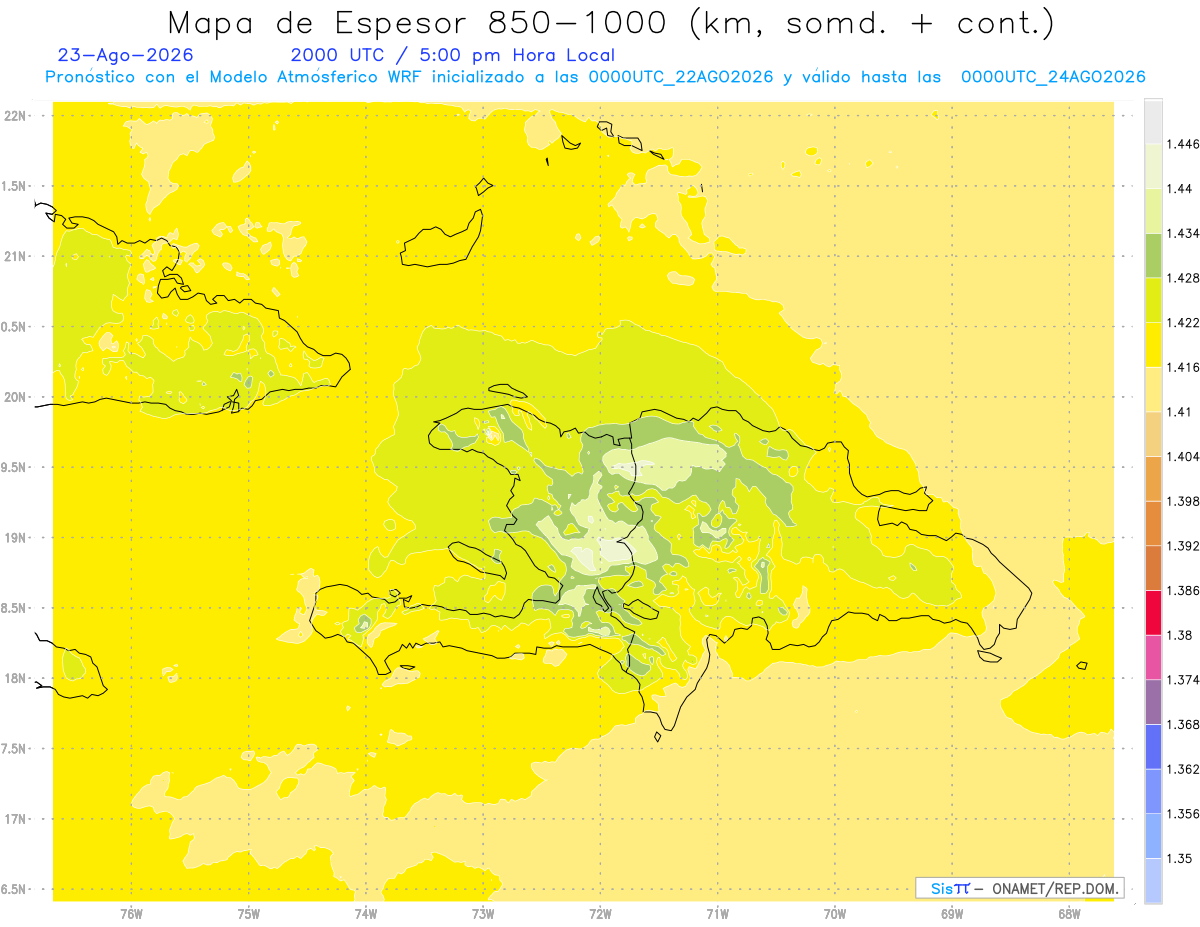Click the legend value "1.386"
This screenshot has width=1200, height=927.
coord(1184,590)
